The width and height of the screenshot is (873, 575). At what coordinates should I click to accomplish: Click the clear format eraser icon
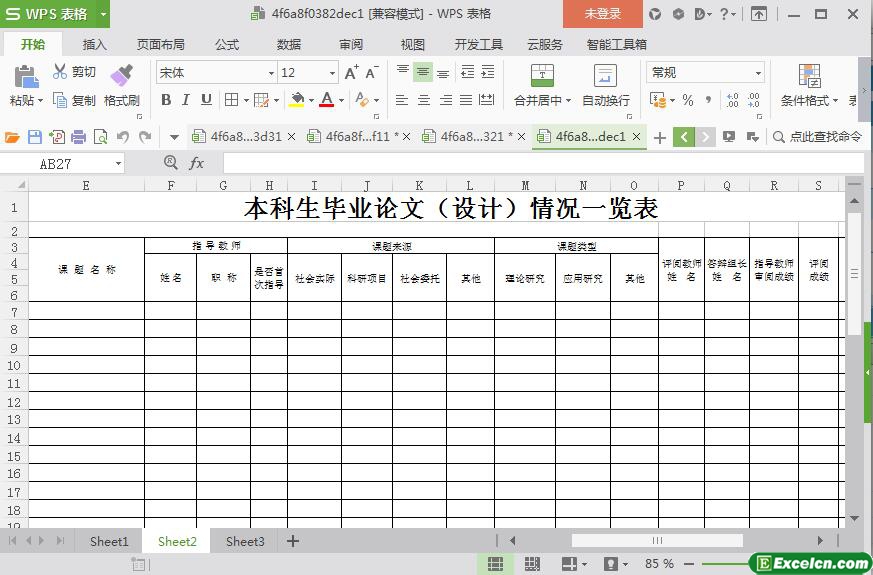[x=362, y=100]
